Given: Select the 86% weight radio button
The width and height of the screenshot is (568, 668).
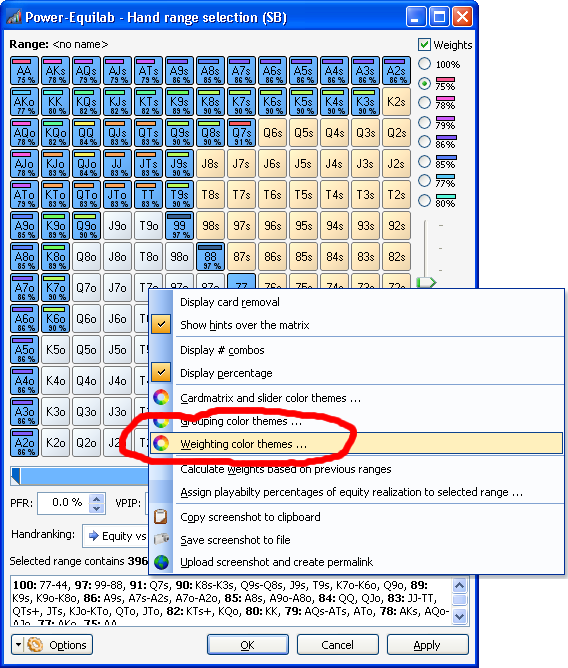Looking at the screenshot, I should (424, 141).
